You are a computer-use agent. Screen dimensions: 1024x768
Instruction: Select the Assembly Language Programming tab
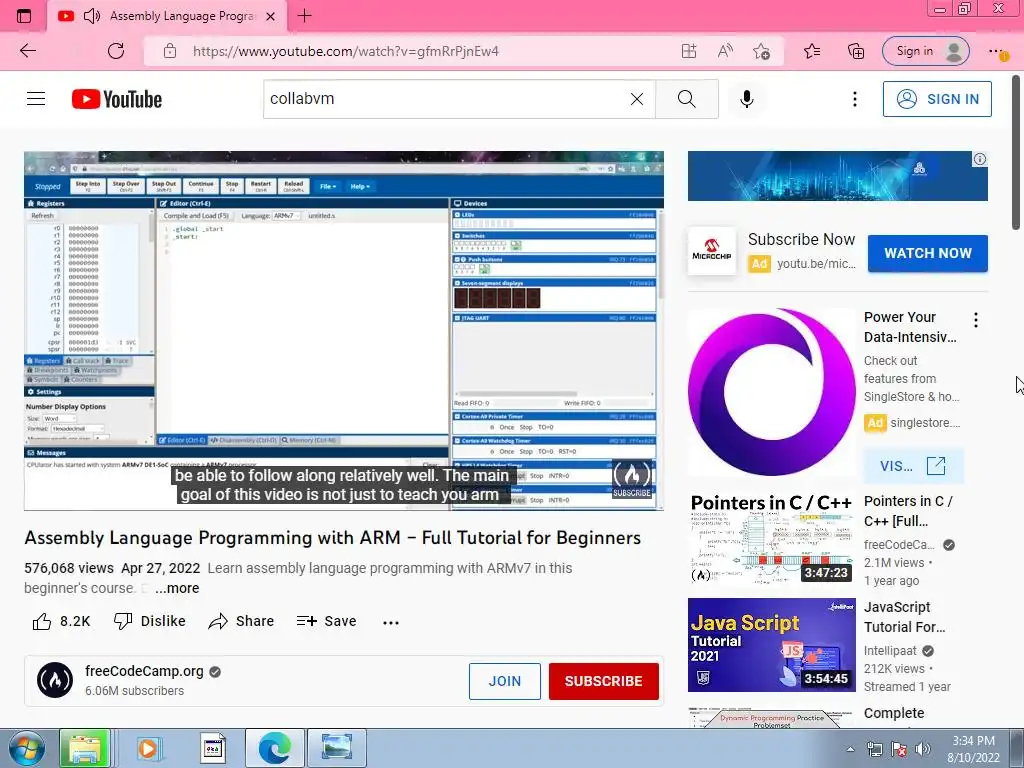coord(167,16)
